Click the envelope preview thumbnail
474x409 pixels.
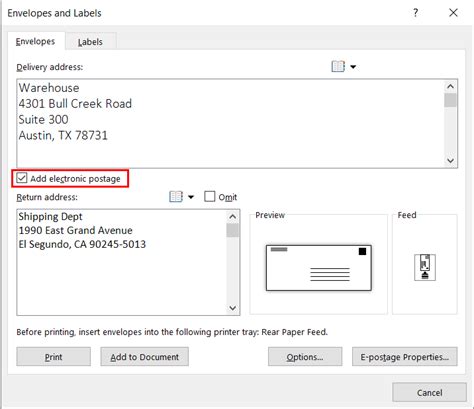[x=319, y=268]
